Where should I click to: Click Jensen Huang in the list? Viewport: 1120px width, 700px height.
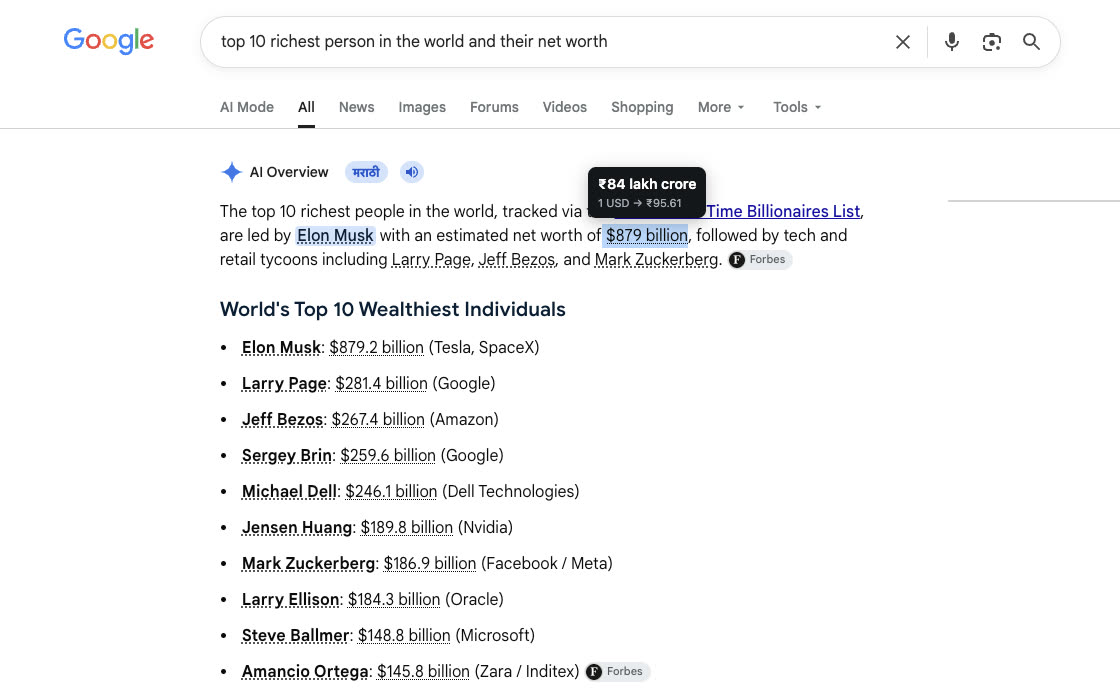296,528
